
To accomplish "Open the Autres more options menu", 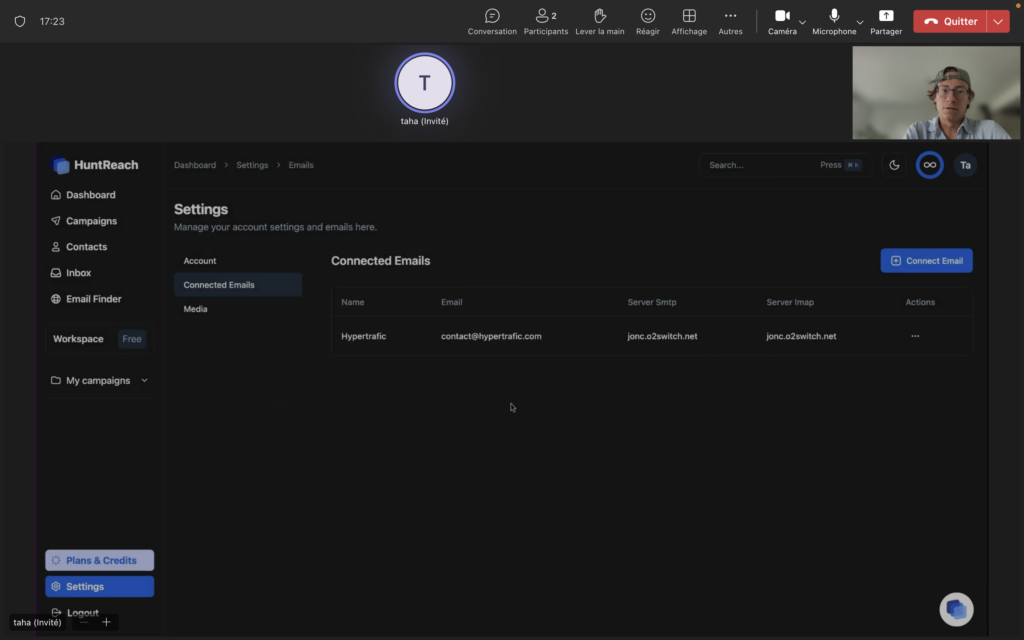I will click(730, 16).
